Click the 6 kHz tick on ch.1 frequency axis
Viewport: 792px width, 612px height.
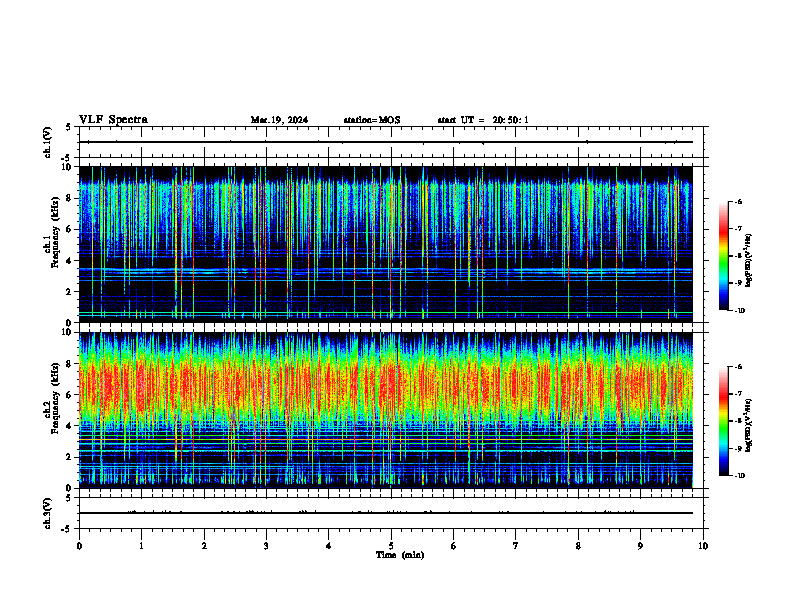pyautogui.click(x=70, y=229)
